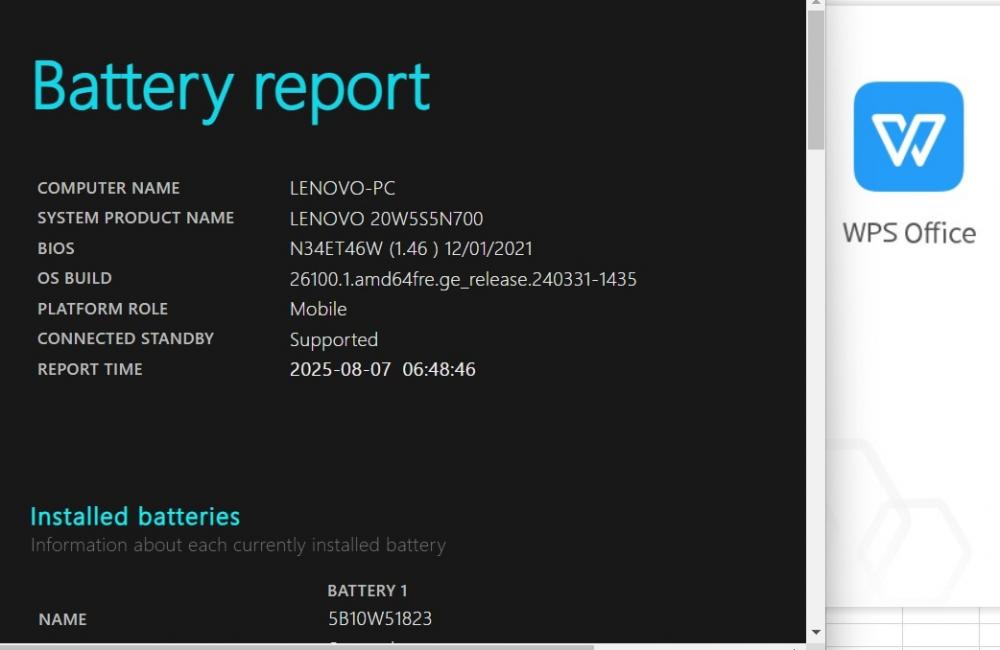Click the BIOS version N34ET46W value
This screenshot has width=1000, height=650.
pos(411,248)
